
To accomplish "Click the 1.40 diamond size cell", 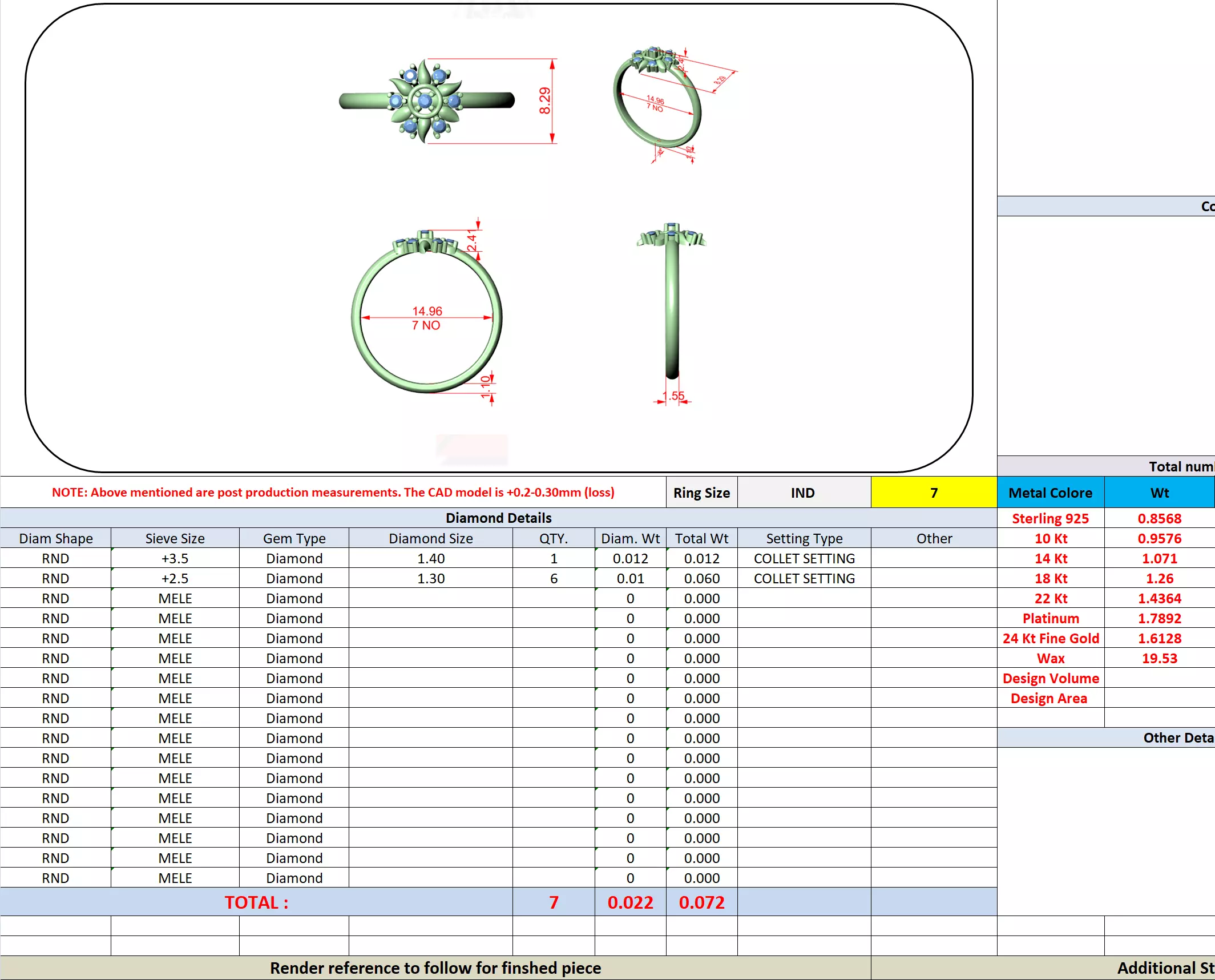I will [x=430, y=558].
